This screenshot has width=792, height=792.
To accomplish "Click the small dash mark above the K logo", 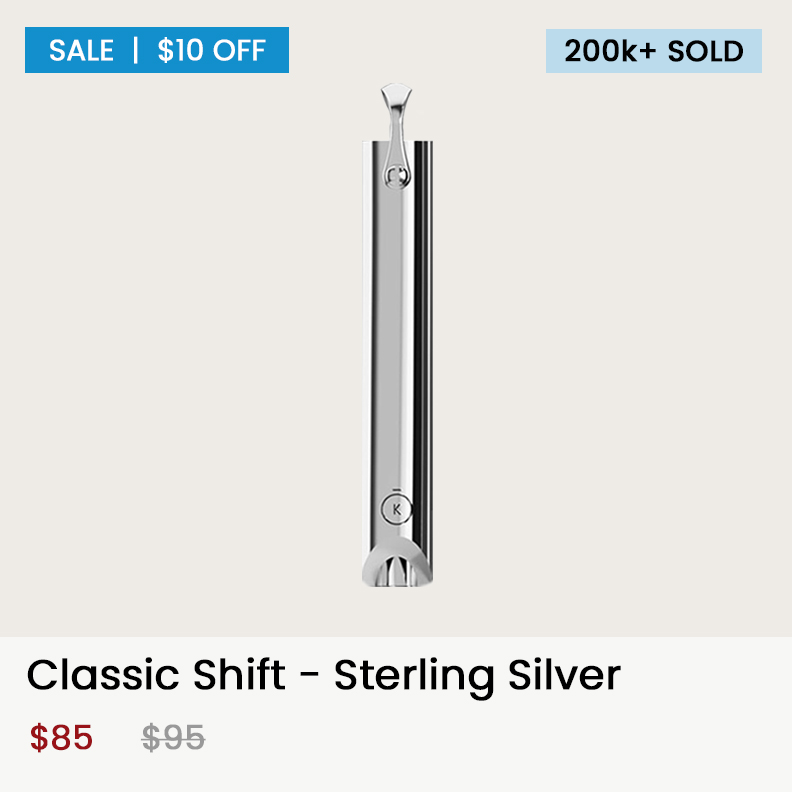I will [x=397, y=489].
